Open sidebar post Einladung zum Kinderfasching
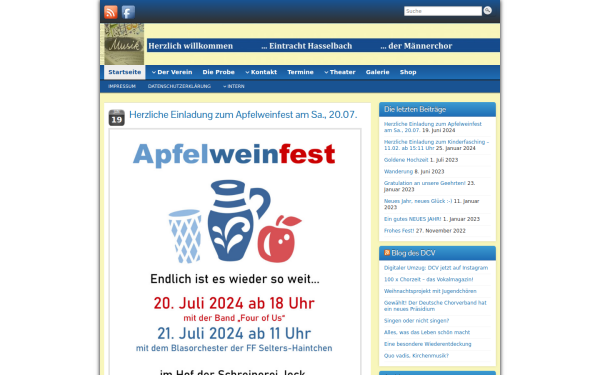Image resolution: width=600 pixels, height=375 pixels. click(x=436, y=145)
